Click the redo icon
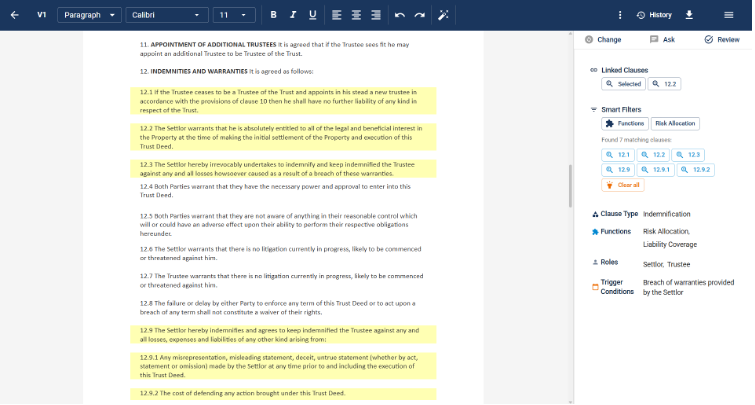Viewport: 755px width, 405px height. tap(420, 15)
